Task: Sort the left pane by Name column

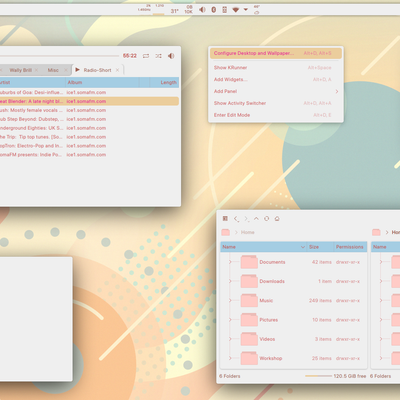Action: pos(263,247)
